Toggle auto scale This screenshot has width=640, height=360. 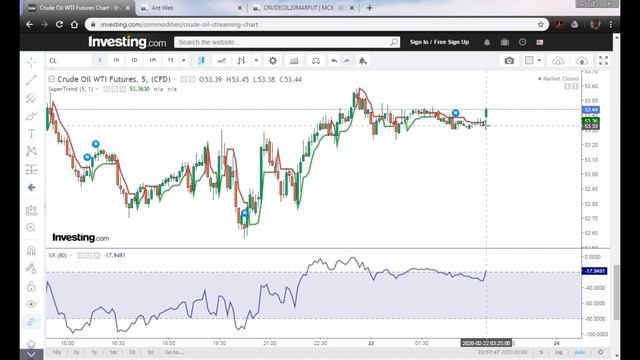click(x=580, y=352)
